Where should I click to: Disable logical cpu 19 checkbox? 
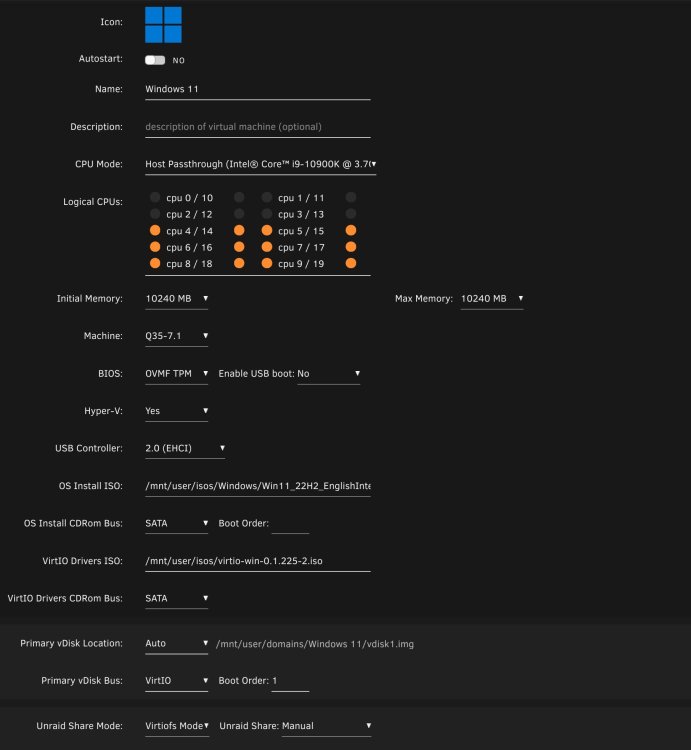coord(351,263)
